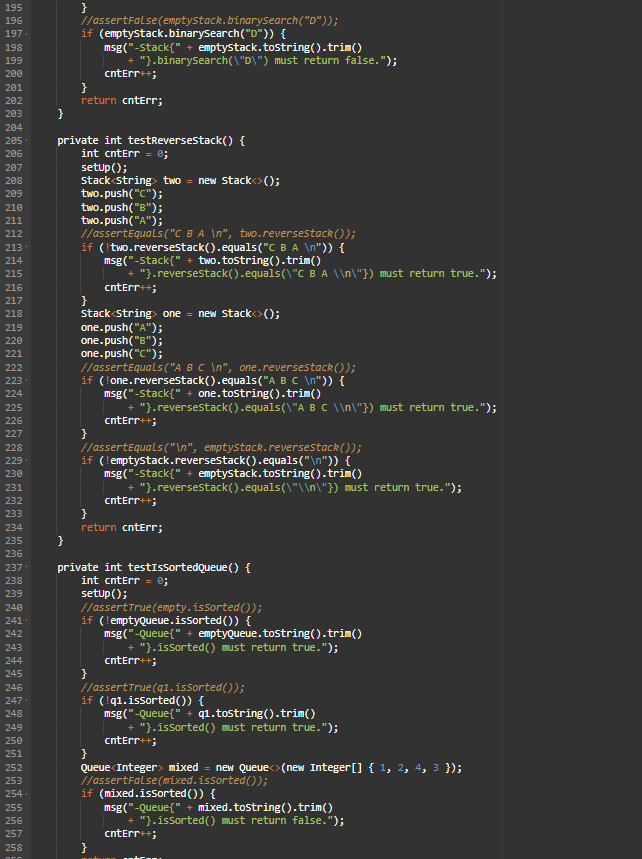Image resolution: width=642 pixels, height=859 pixels.
Task: Collapse the emptyQueue if-block fold at line 241
Action: pyautogui.click(x=27, y=621)
